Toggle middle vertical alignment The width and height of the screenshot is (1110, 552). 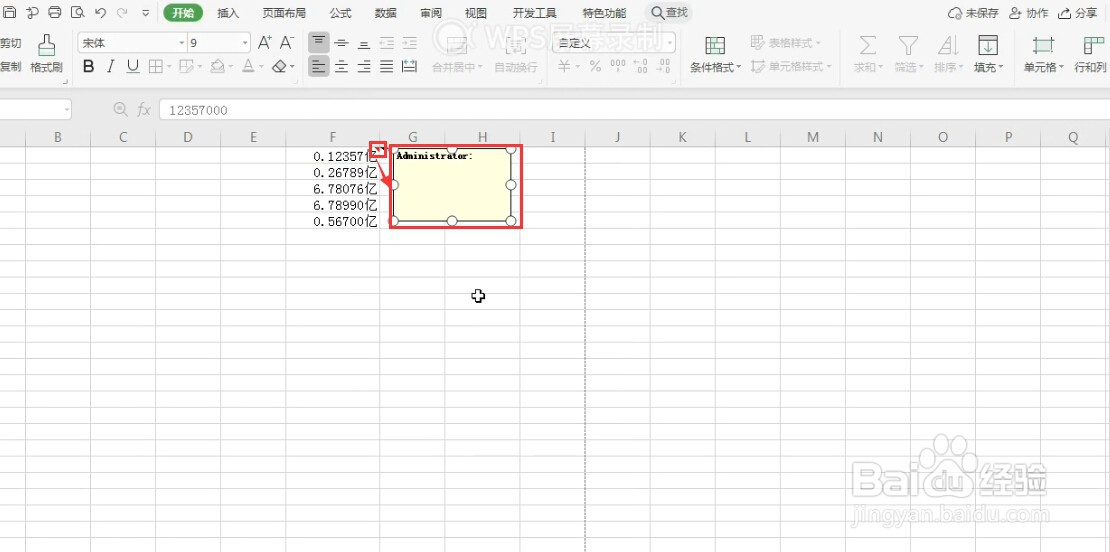(341, 42)
